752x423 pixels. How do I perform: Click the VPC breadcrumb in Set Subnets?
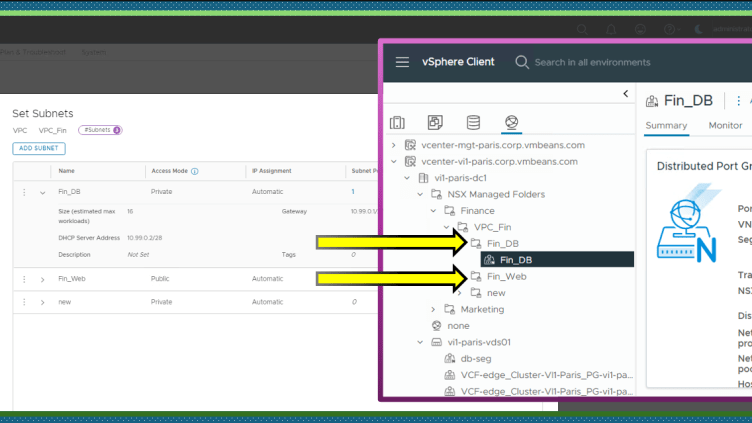[x=20, y=130]
